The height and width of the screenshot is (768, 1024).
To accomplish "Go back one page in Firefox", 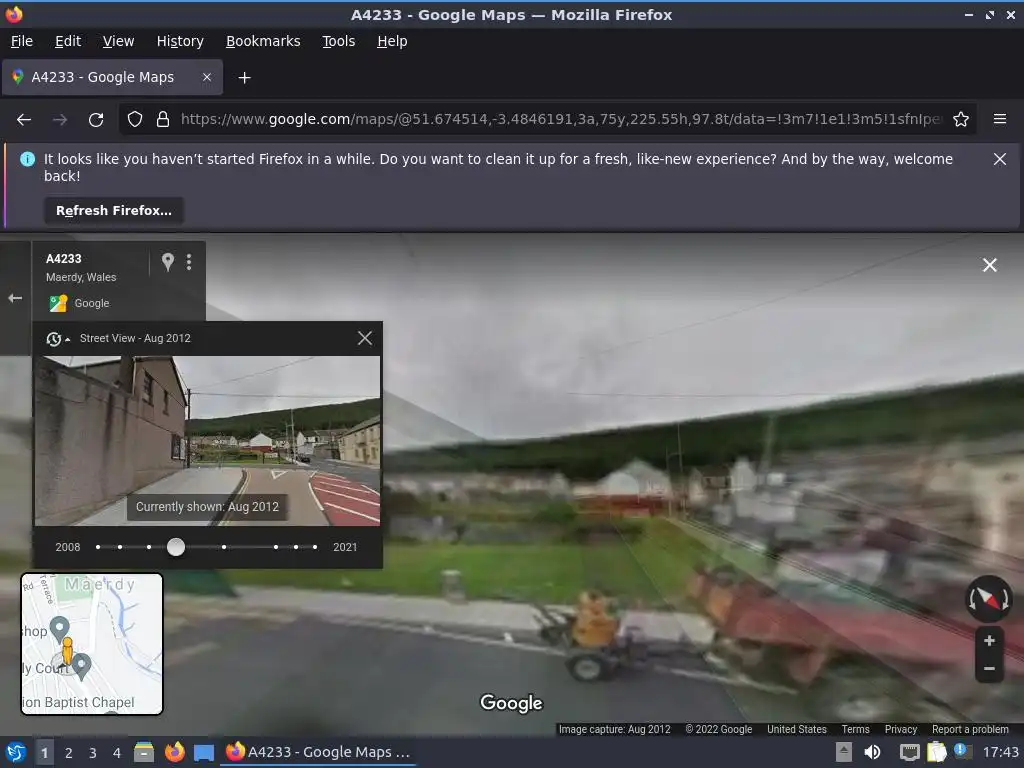I will 24,120.
